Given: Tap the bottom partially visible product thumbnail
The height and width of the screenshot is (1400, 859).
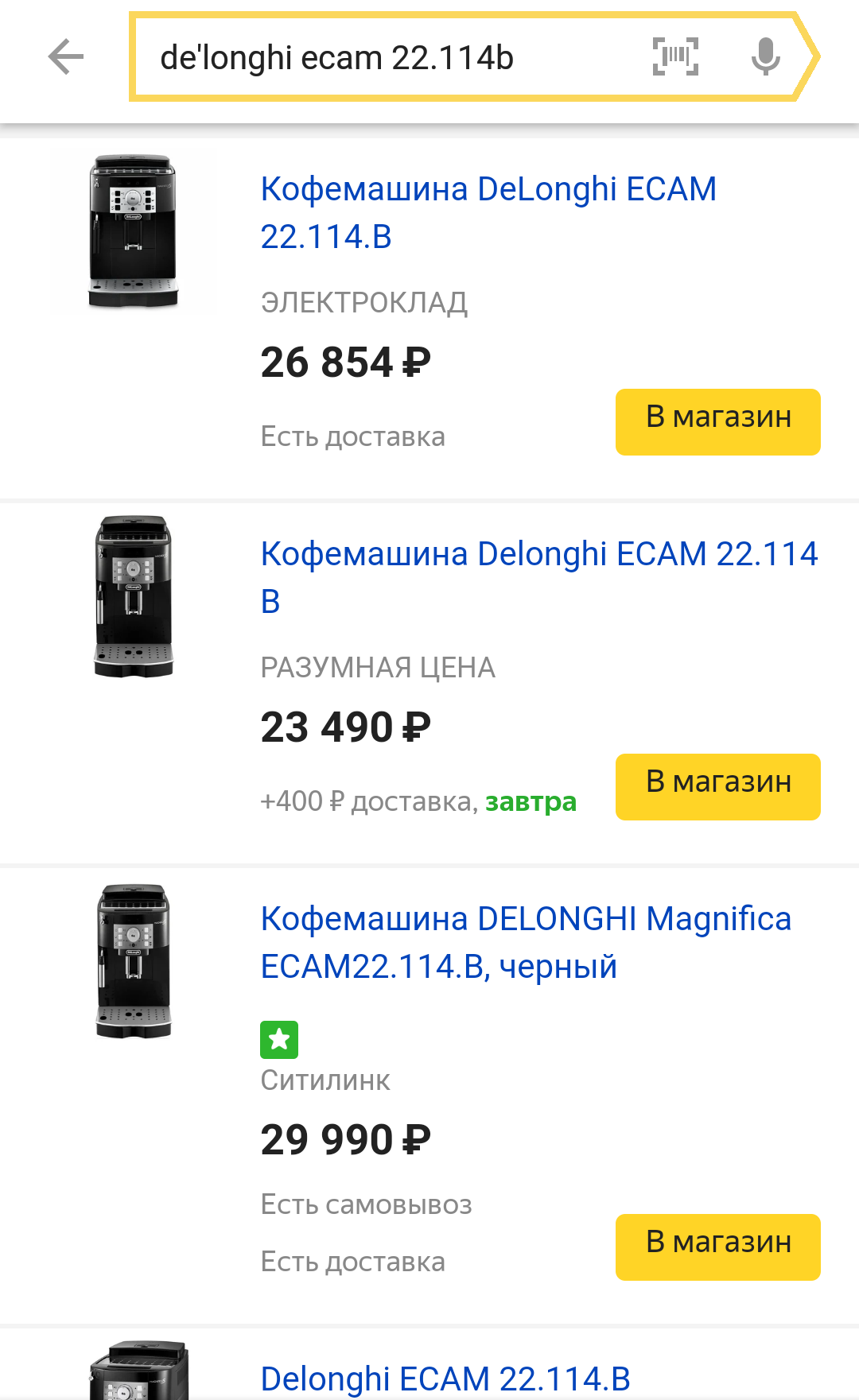Looking at the screenshot, I should click(x=138, y=1371).
